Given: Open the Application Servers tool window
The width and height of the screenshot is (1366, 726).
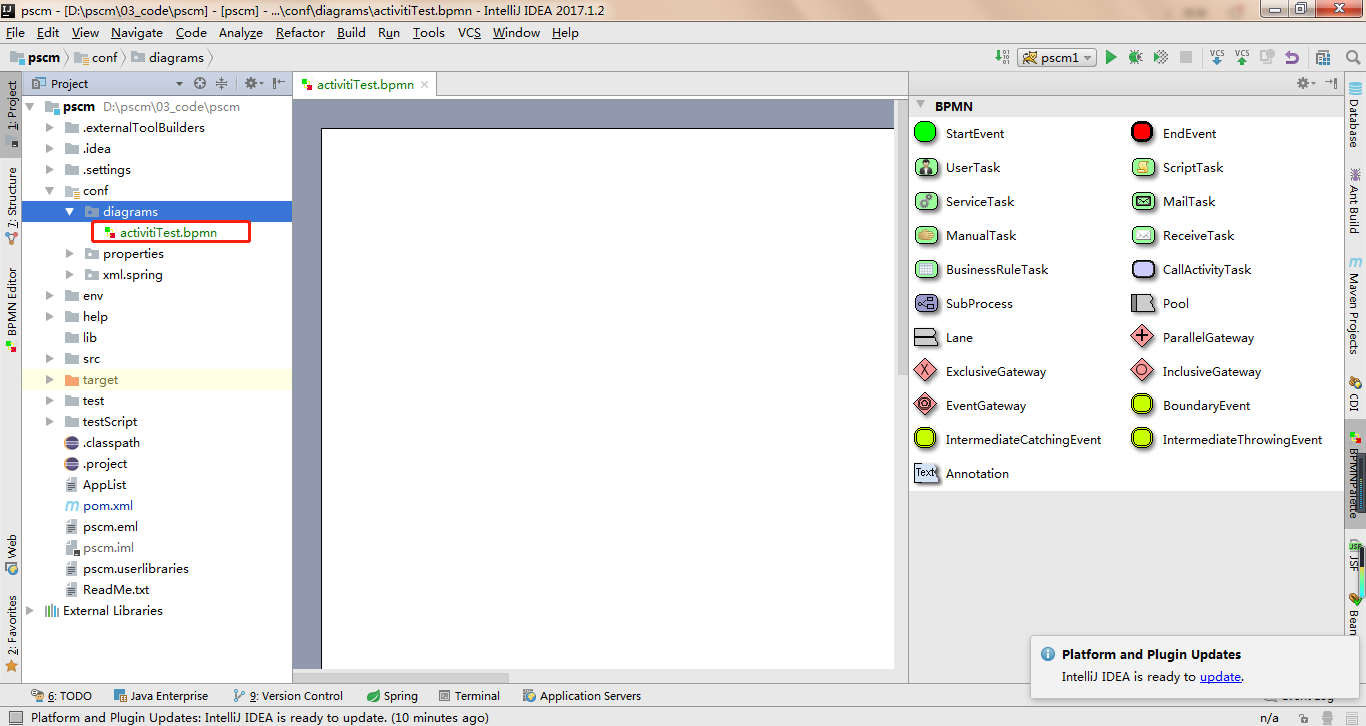Looking at the screenshot, I should (x=582, y=696).
